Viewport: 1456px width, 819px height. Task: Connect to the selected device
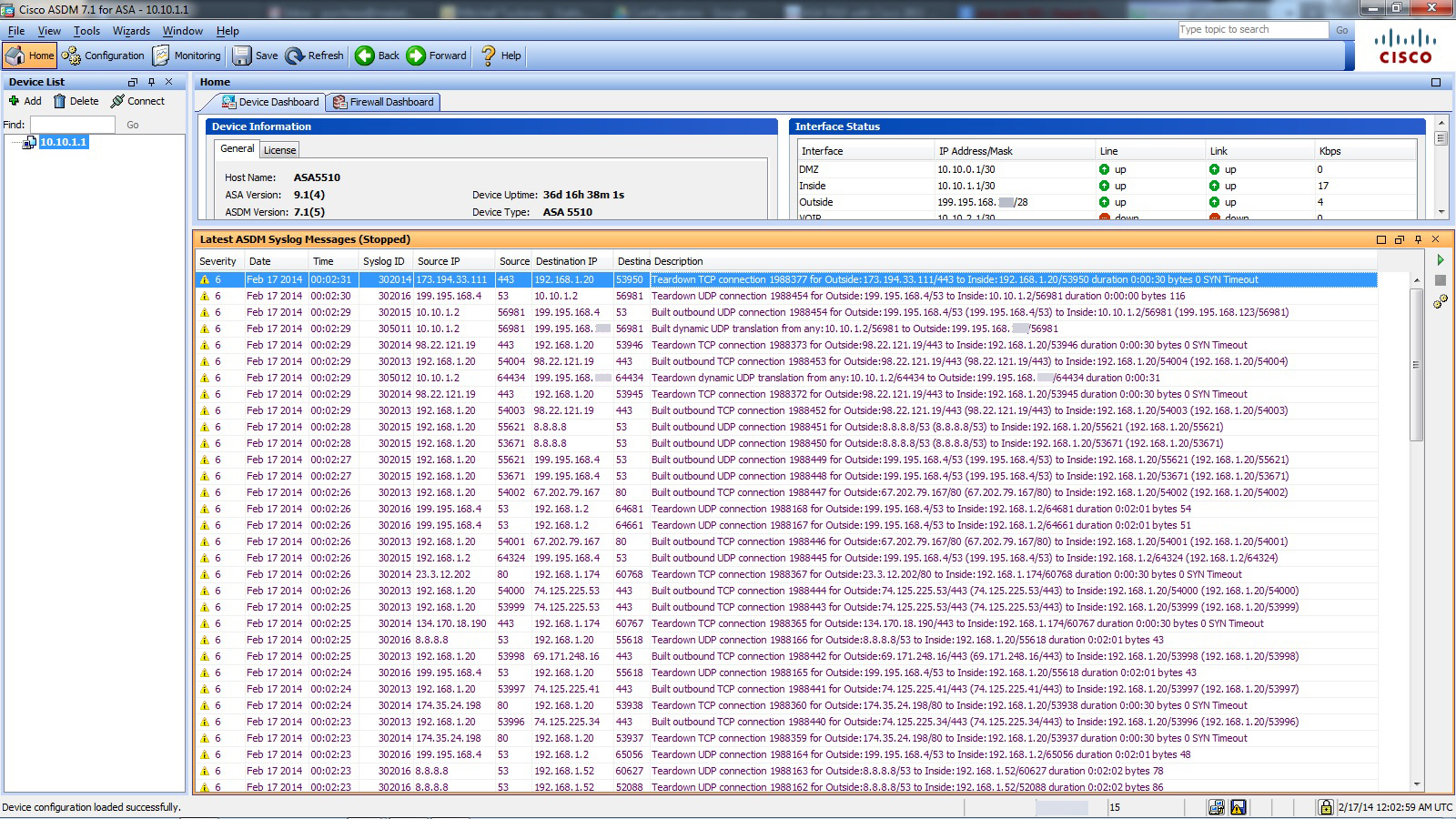138,101
